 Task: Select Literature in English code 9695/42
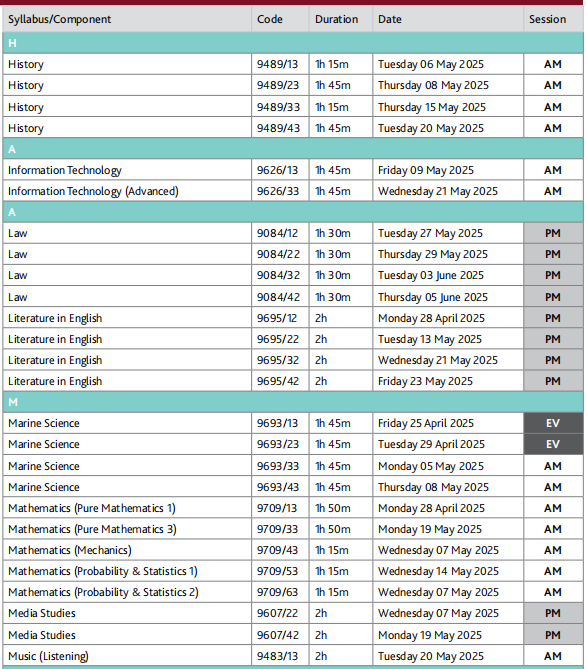coord(278,381)
